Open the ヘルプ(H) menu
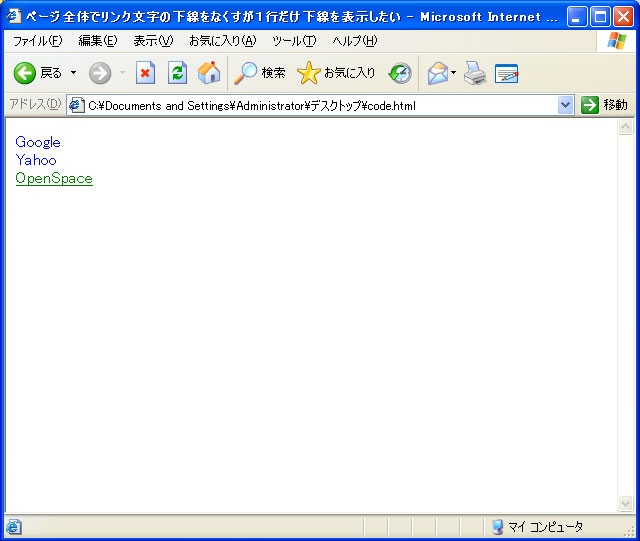640x541 pixels. pos(355,41)
